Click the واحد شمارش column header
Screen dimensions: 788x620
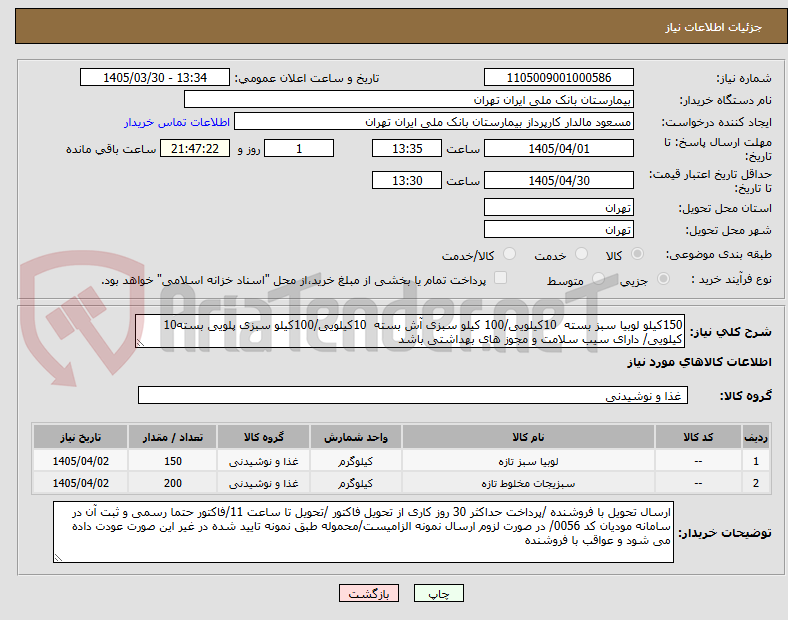356,437
